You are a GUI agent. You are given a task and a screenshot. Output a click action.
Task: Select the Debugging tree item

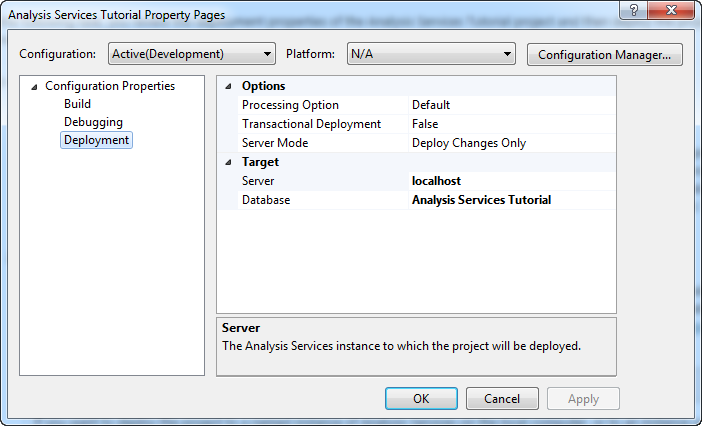pos(93,122)
